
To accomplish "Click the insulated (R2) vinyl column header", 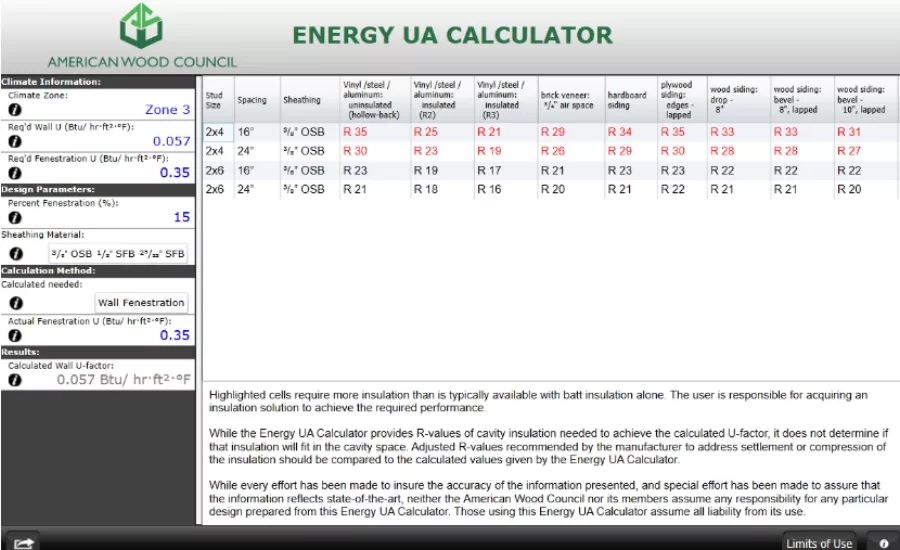I will tap(443, 99).
